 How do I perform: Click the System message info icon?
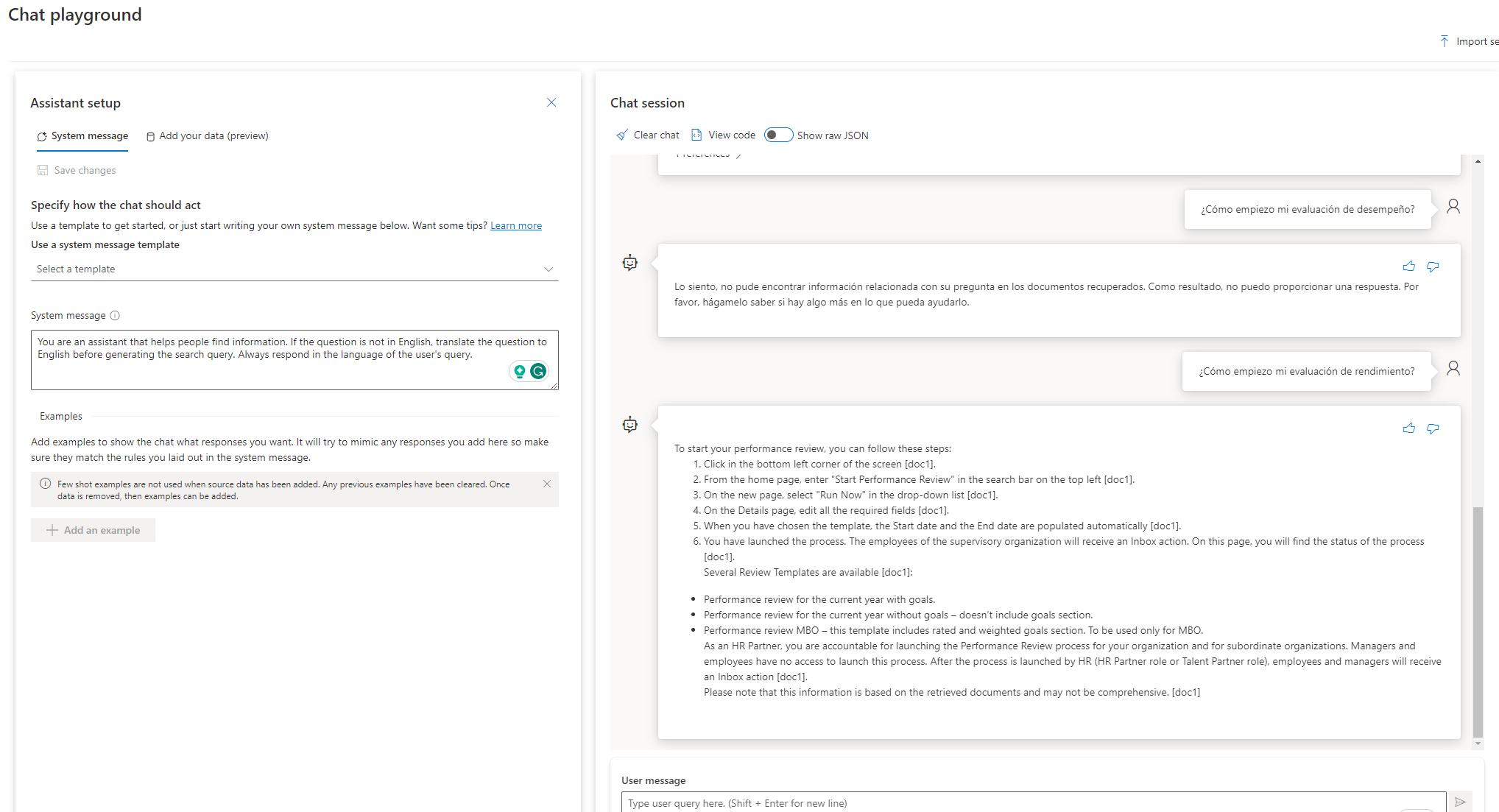(x=115, y=316)
